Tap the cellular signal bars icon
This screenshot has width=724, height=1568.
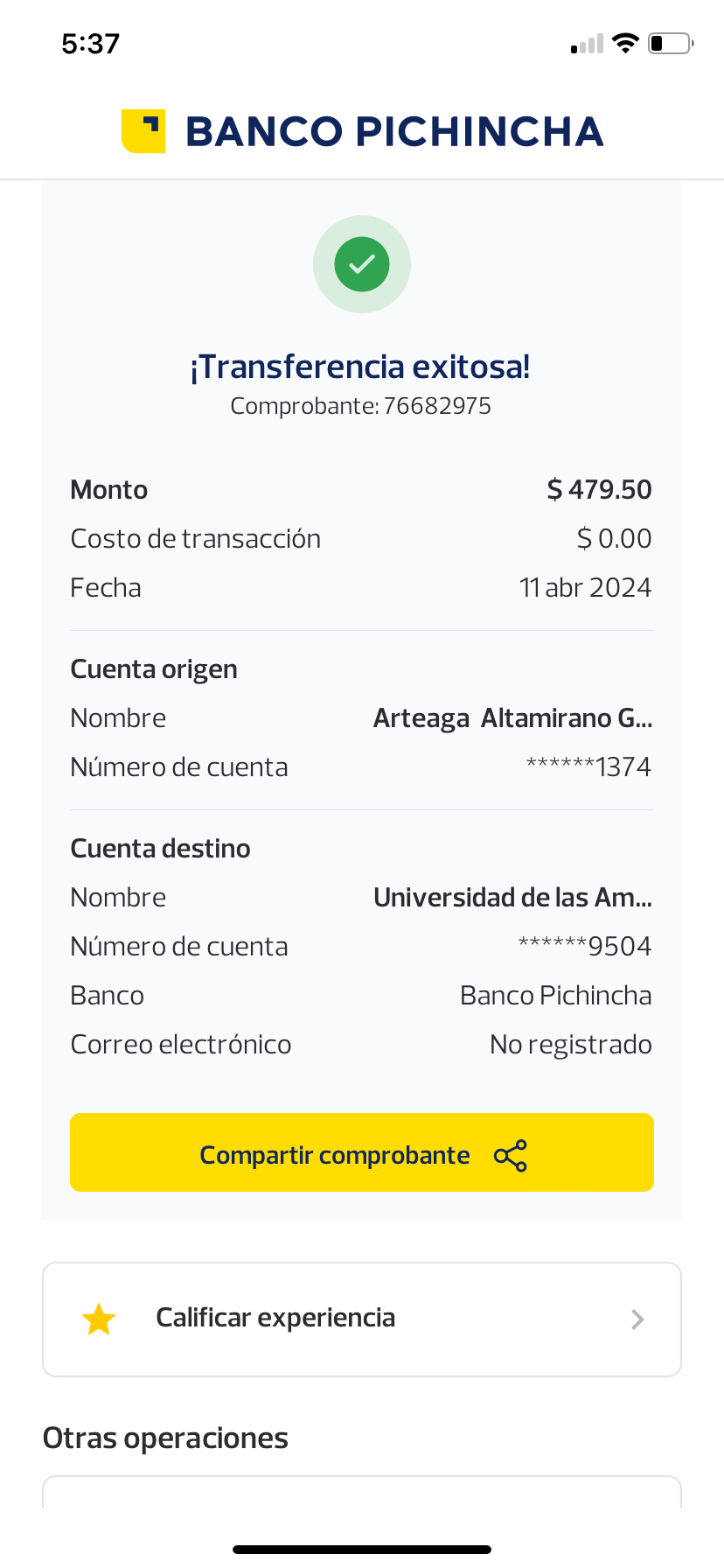[588, 44]
